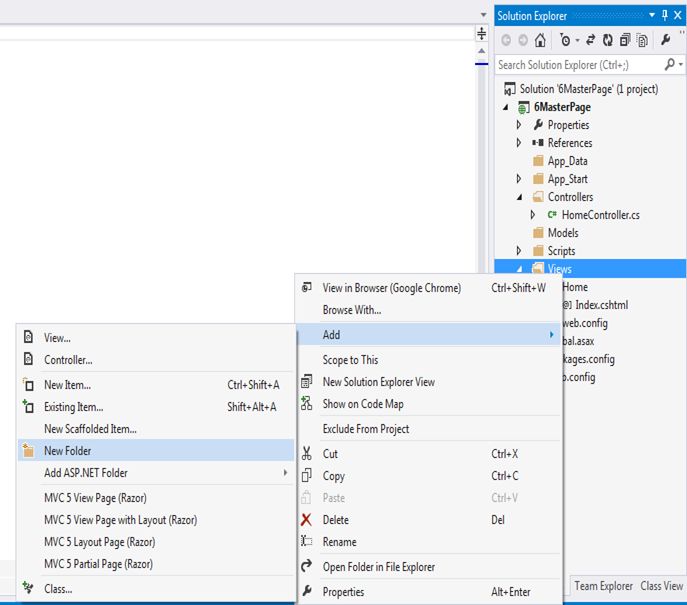This screenshot has height=605, width=687.
Task: Choose New Item... in Add submenu
Action: [x=156, y=385]
